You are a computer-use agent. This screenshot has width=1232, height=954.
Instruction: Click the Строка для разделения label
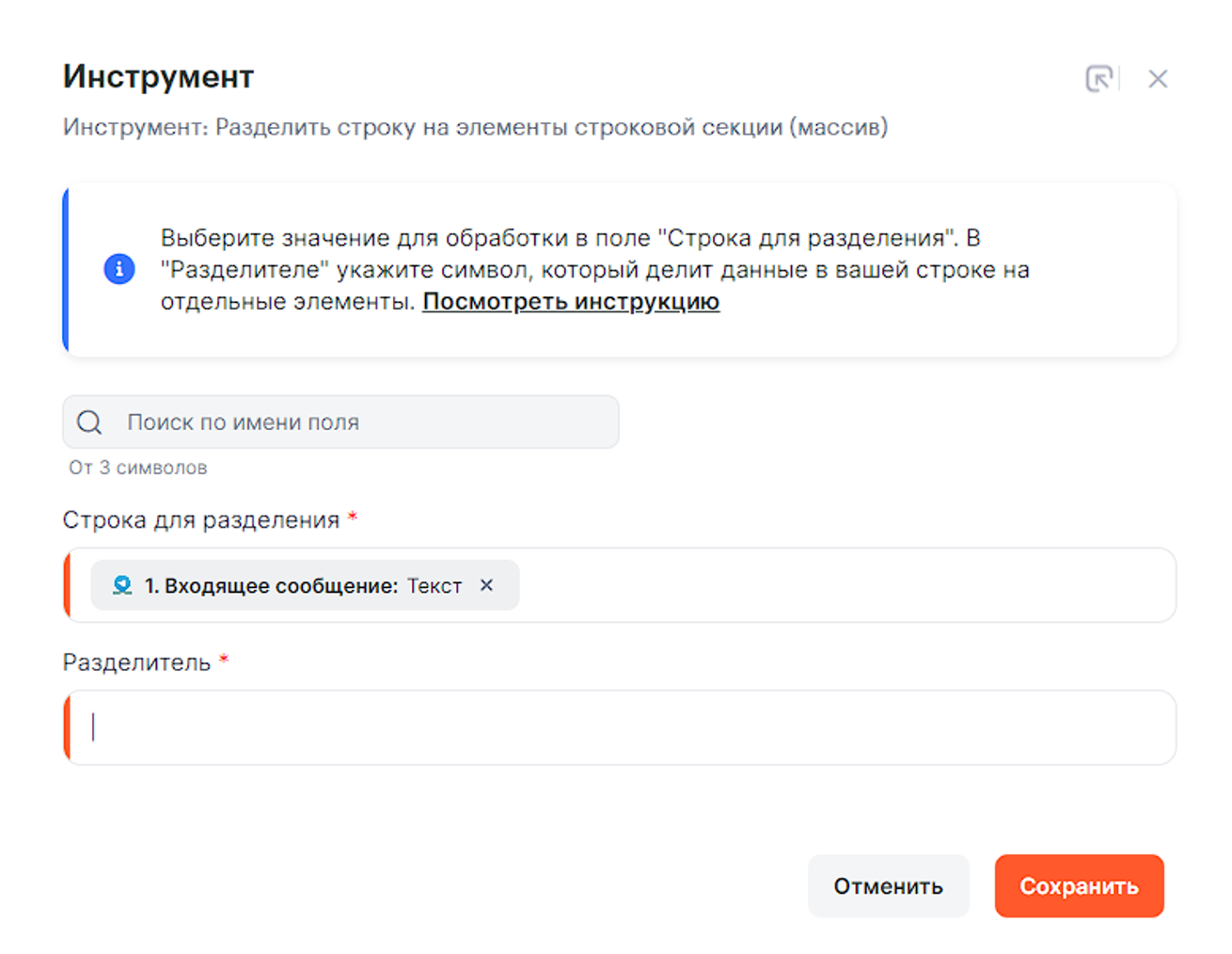point(200,520)
